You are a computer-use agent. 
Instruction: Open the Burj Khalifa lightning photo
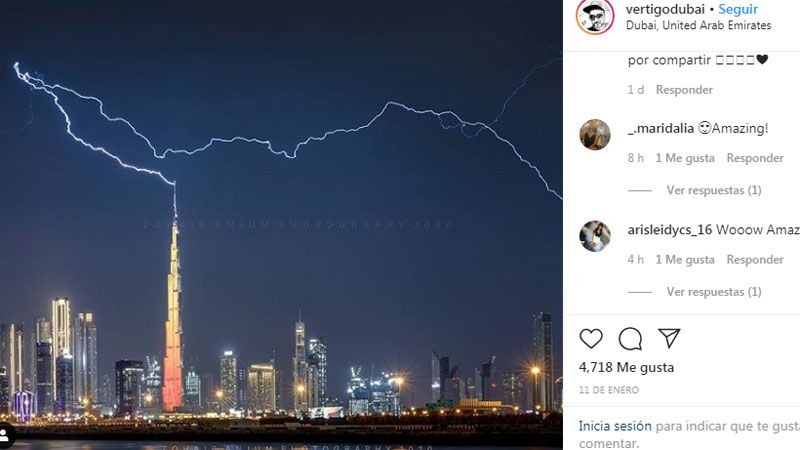[x=281, y=225]
